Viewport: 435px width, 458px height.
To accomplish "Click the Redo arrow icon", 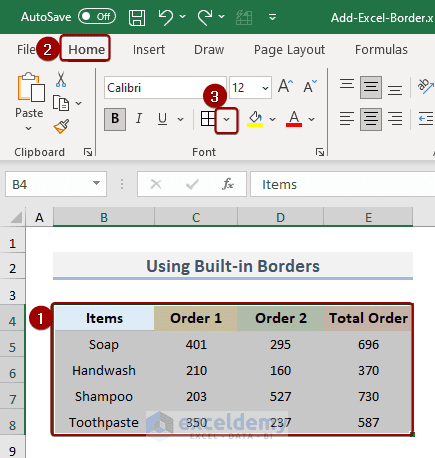I will point(205,17).
